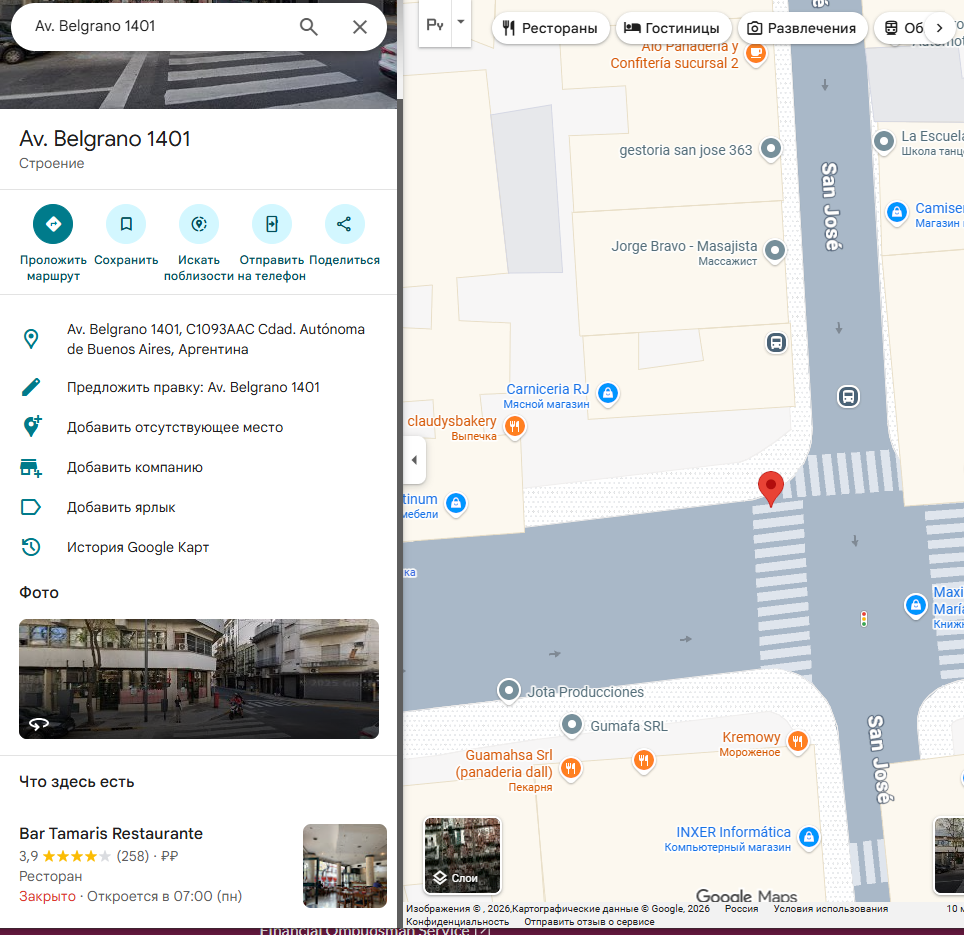Start directions with Проложить маршрут icon
Screen dimensions: 964x935
click(53, 224)
